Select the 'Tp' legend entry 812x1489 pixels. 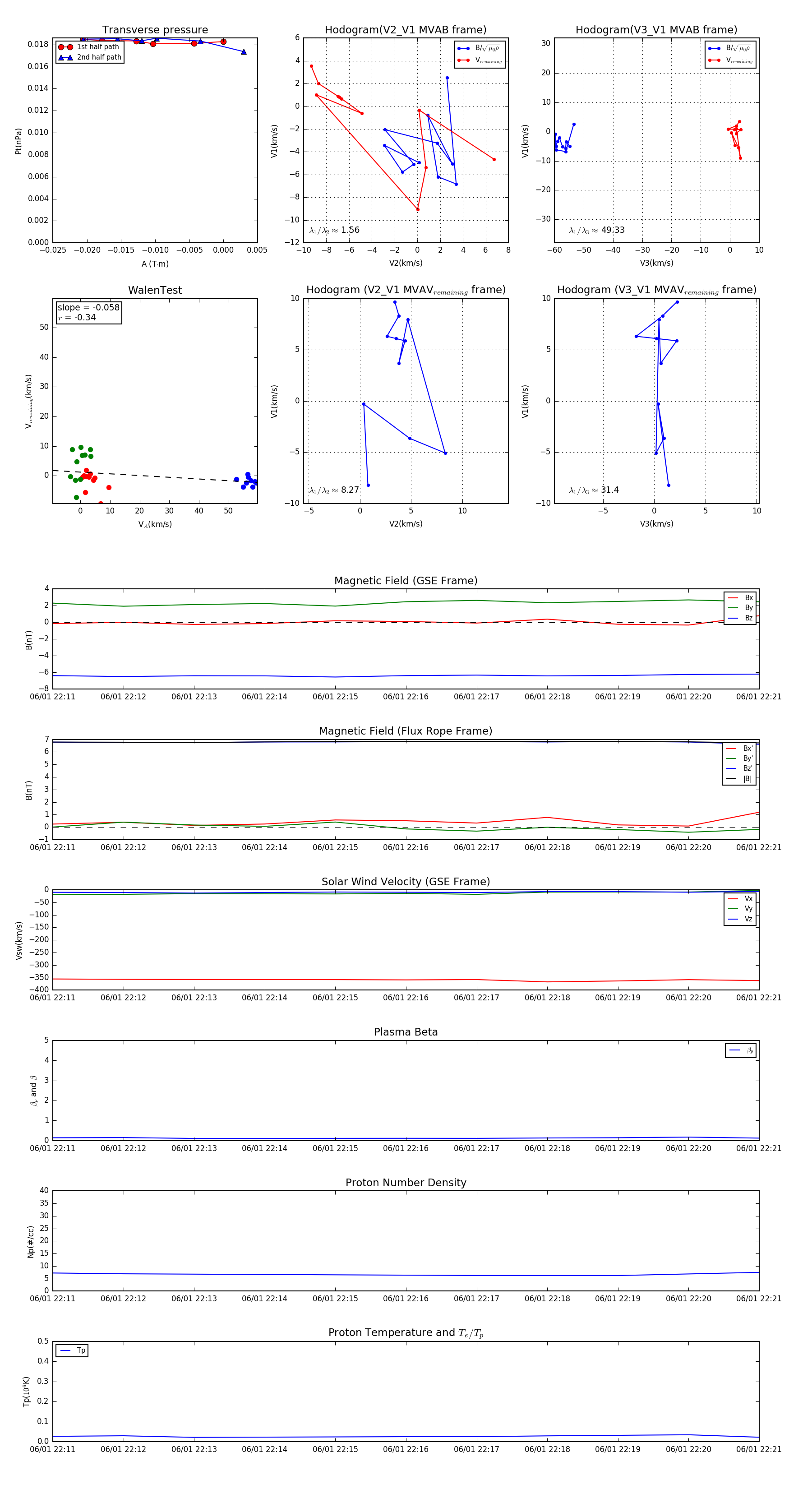click(72, 1351)
